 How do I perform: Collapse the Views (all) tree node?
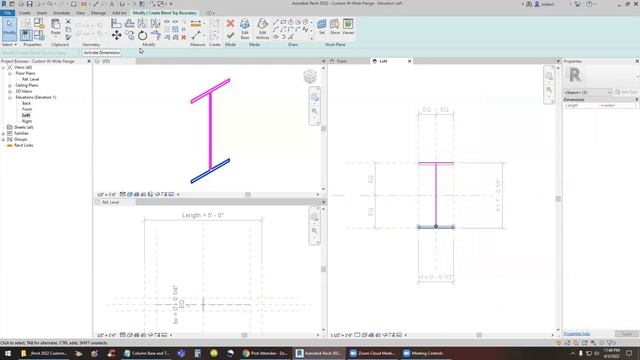(4, 67)
